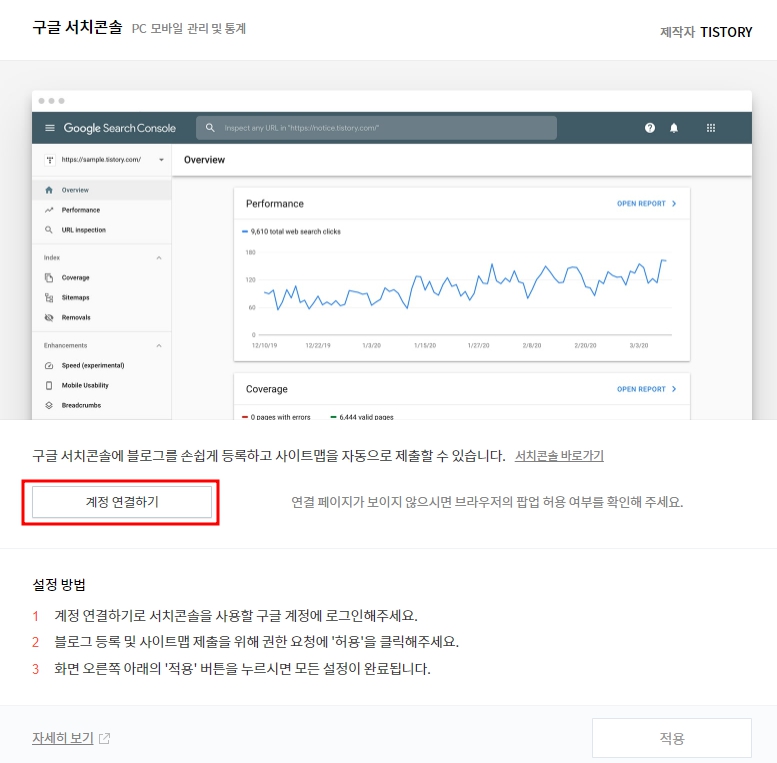Screen dimensions: 777x763
Task: Open the help question mark icon
Action: [650, 128]
